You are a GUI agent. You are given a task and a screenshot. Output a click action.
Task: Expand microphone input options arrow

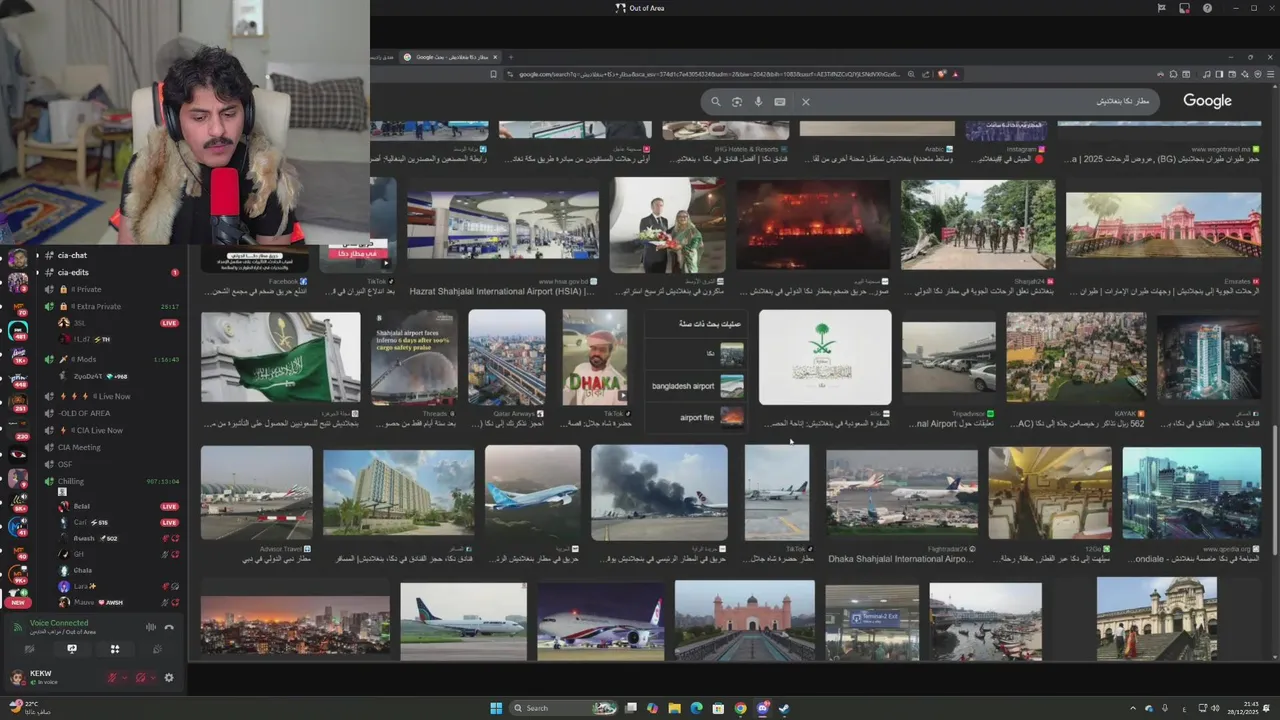pyautogui.click(x=125, y=678)
